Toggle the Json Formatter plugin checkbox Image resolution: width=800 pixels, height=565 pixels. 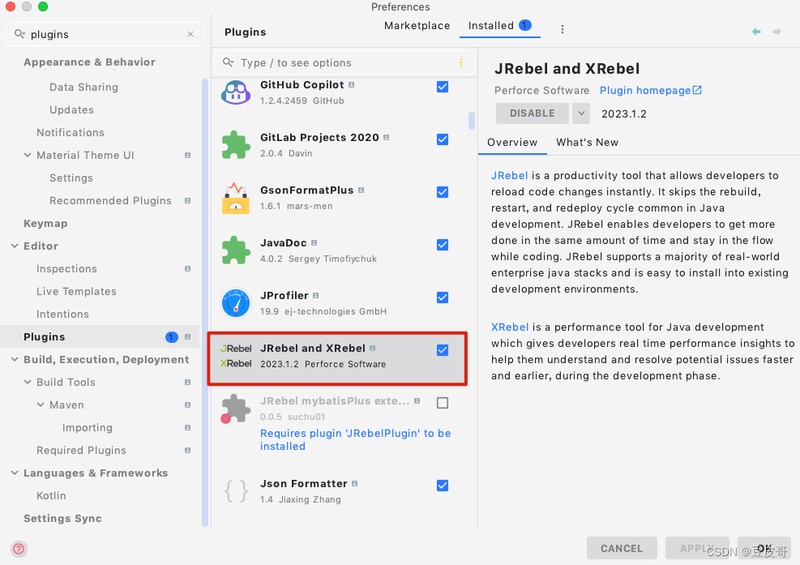[442, 485]
